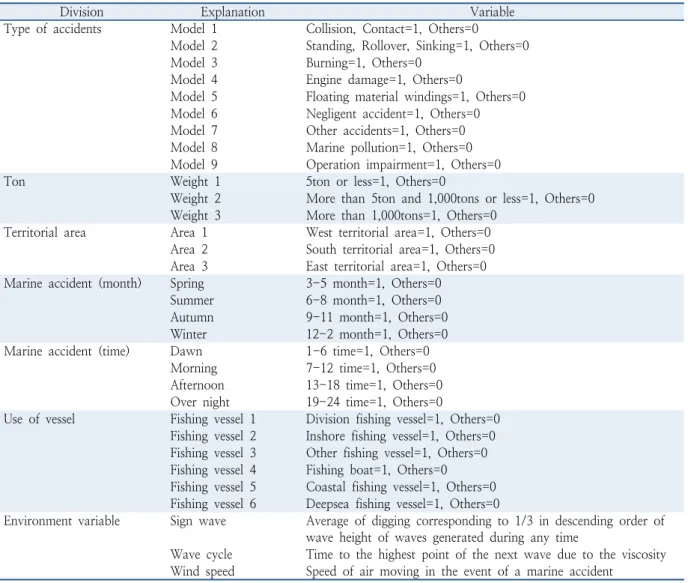The image size is (688, 583).
Task: Select the 'Model 5' cell
Action: click(x=194, y=97)
